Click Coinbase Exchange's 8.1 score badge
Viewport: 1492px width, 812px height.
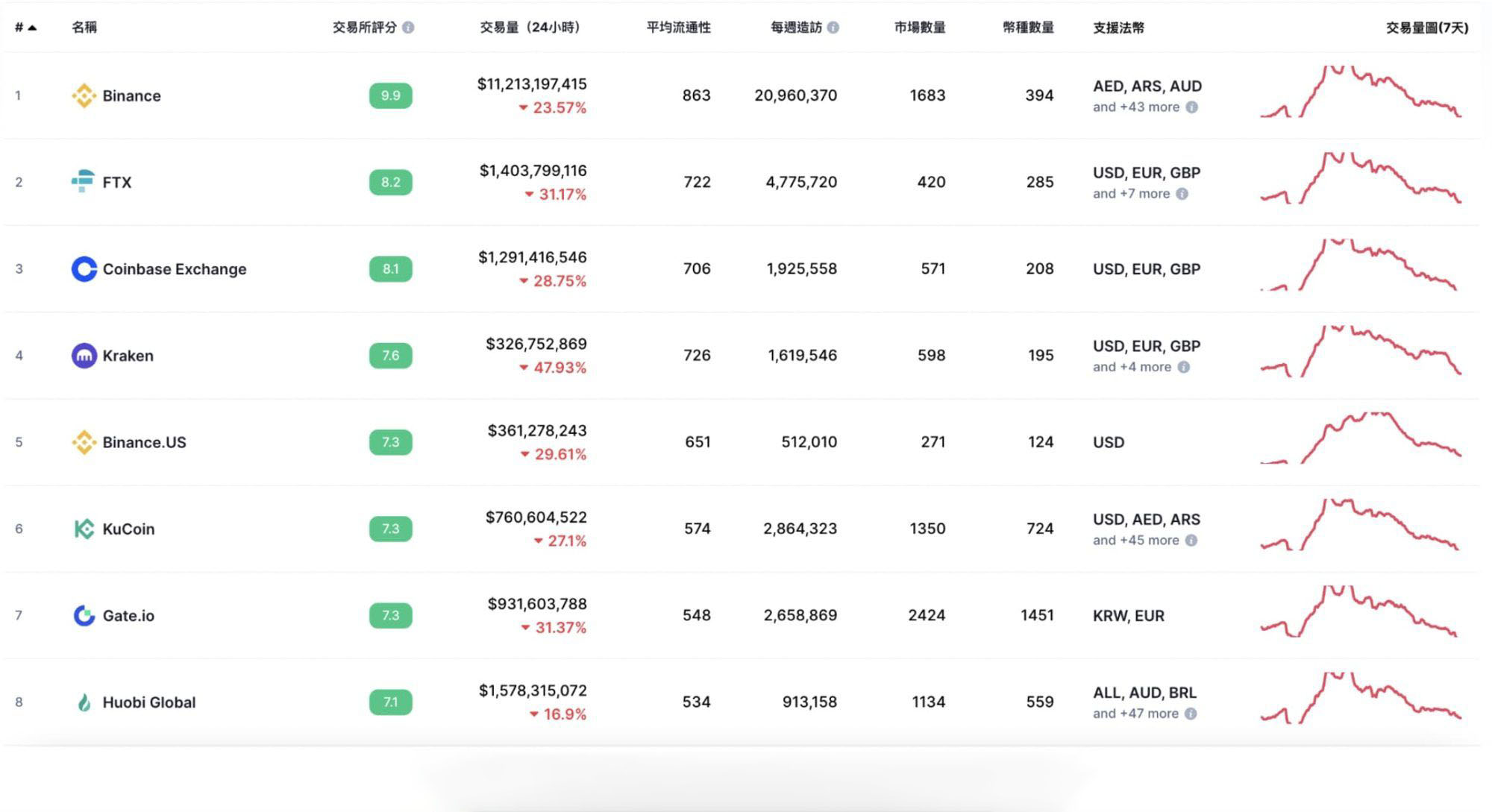click(x=390, y=268)
